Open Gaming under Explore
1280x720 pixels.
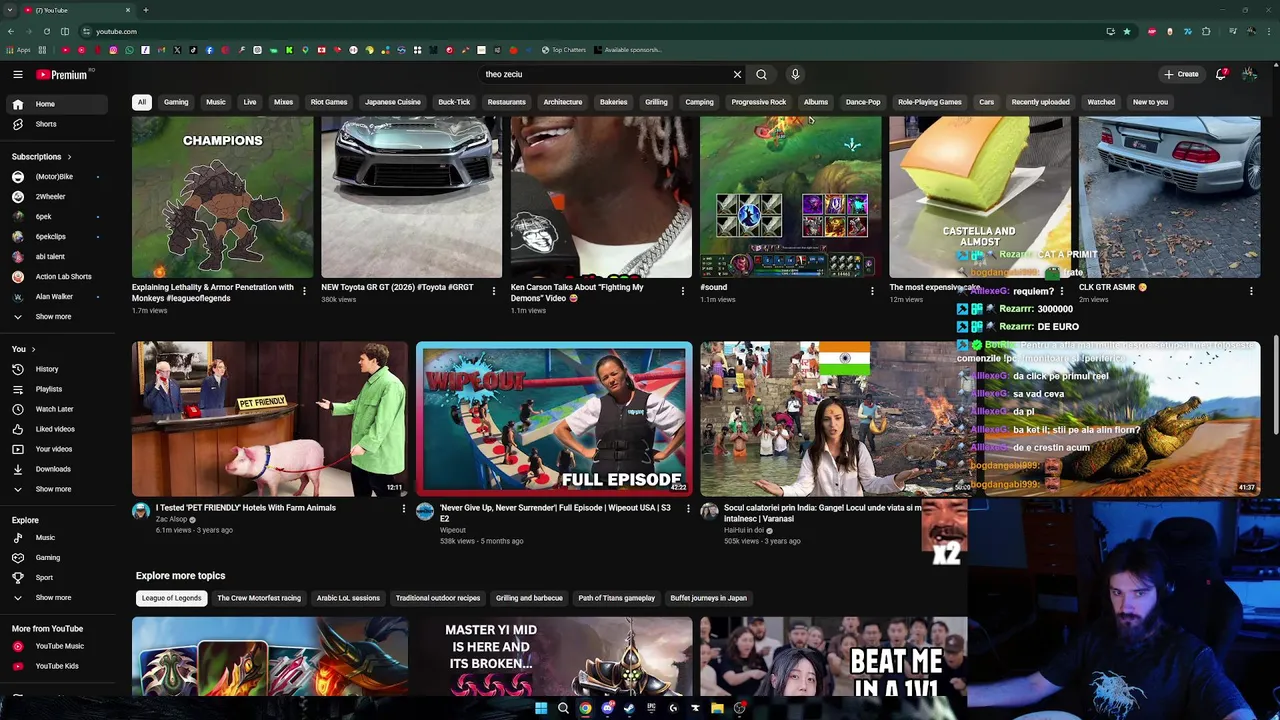click(x=47, y=558)
